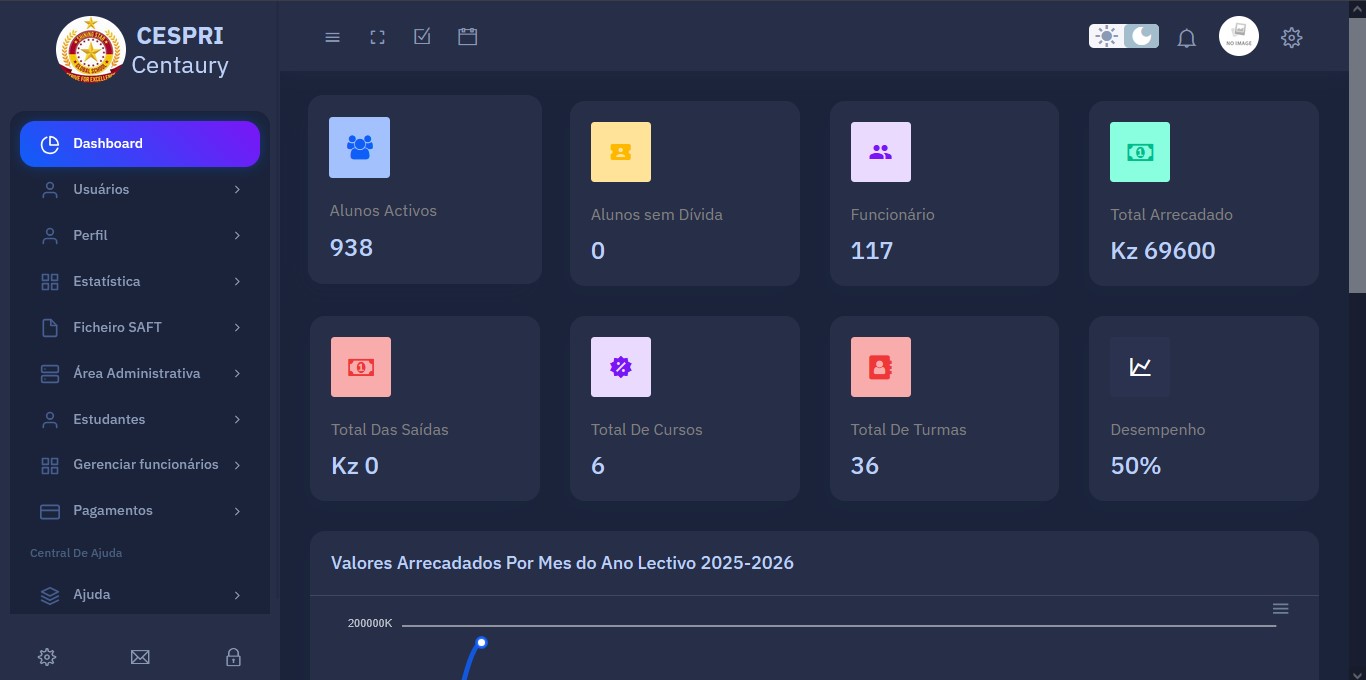Open the notifications bell
This screenshot has height=680, width=1366.
1186,38
